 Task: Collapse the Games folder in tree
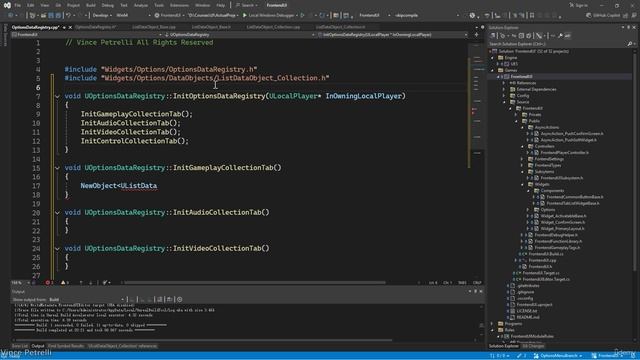pos(492,71)
